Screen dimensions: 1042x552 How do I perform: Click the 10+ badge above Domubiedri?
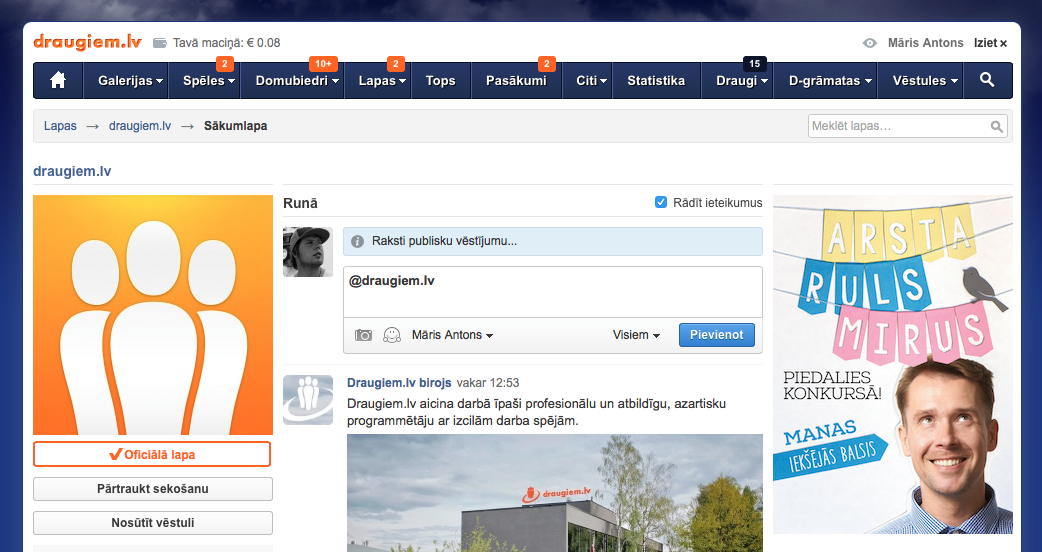click(324, 64)
